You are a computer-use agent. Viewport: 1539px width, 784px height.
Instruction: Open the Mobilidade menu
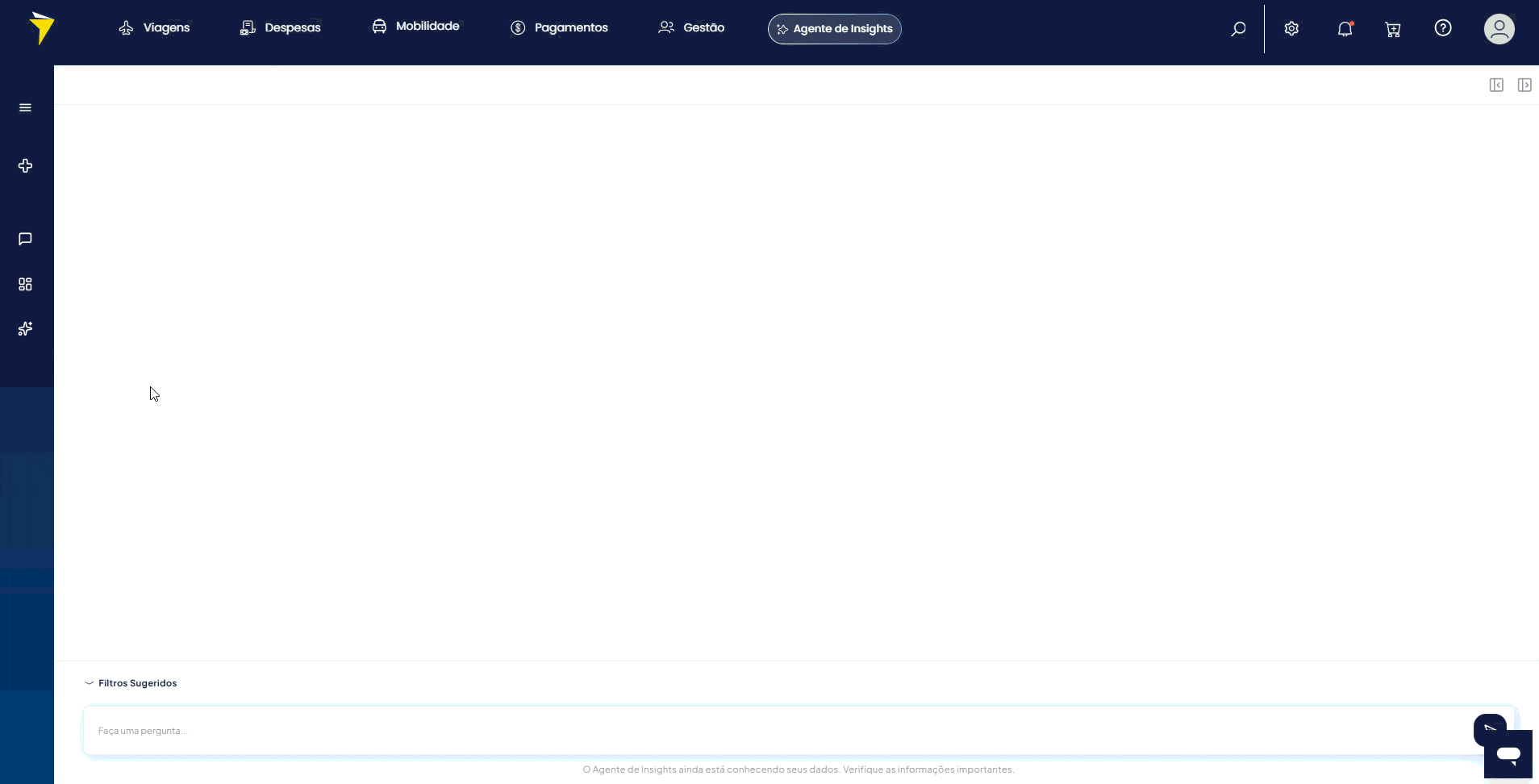415,26
